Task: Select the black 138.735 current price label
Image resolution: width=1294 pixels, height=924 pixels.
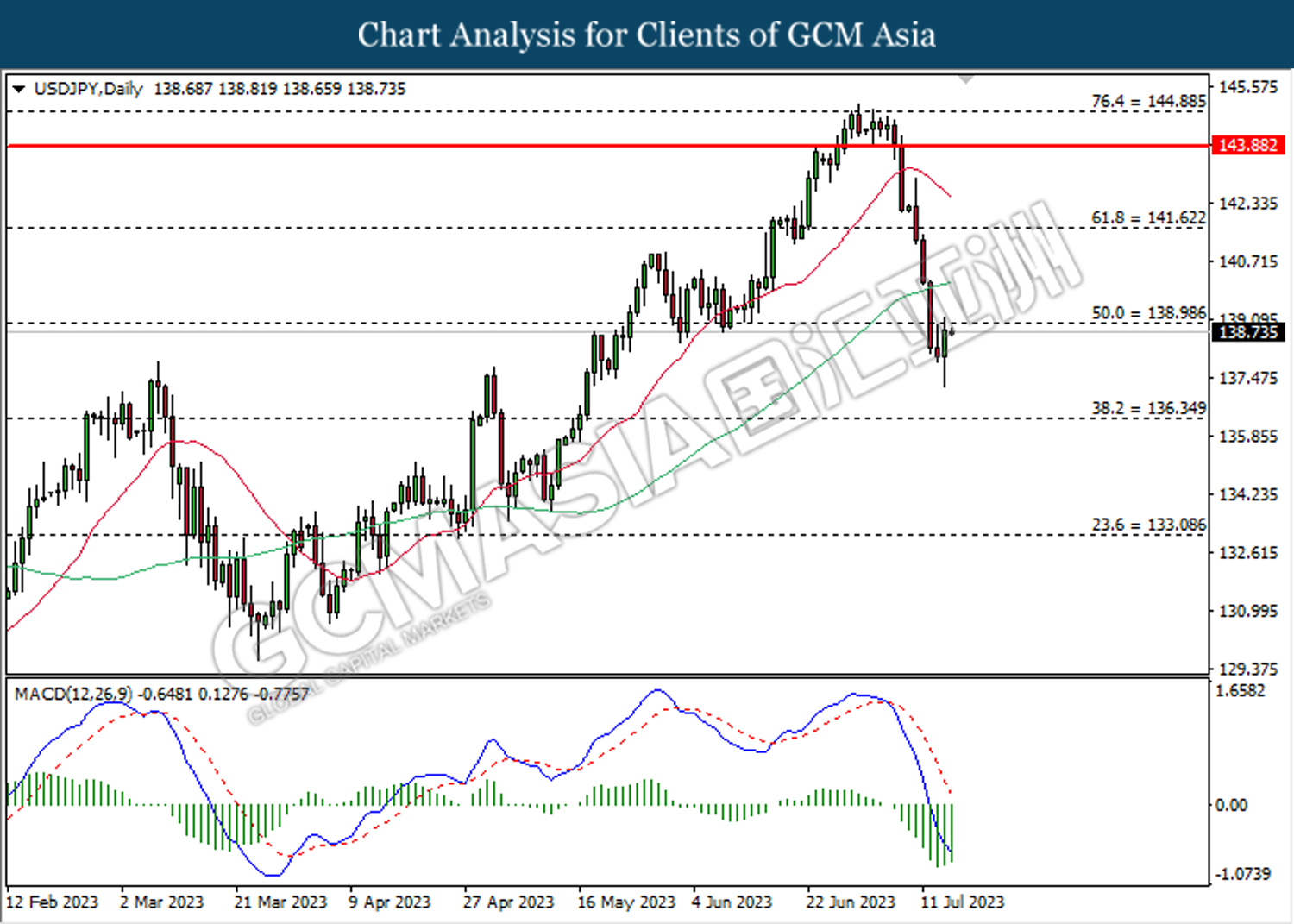Action: (1247, 332)
